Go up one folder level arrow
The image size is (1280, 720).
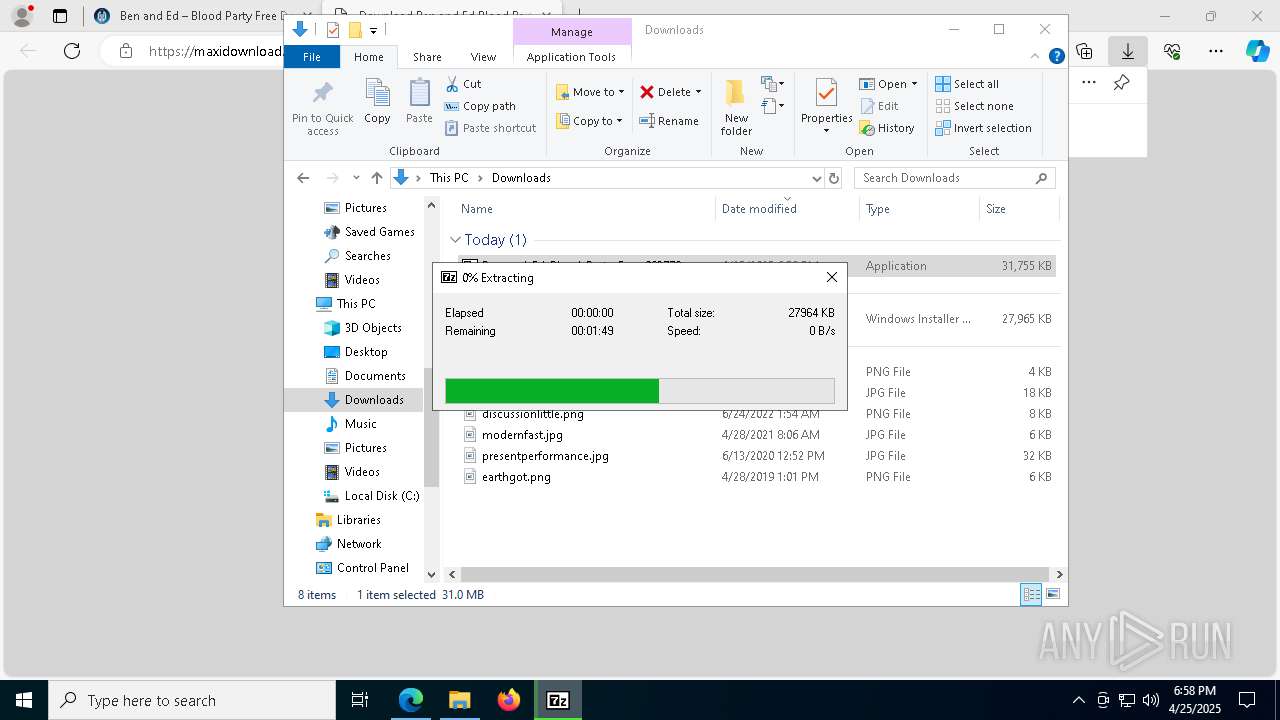click(376, 178)
